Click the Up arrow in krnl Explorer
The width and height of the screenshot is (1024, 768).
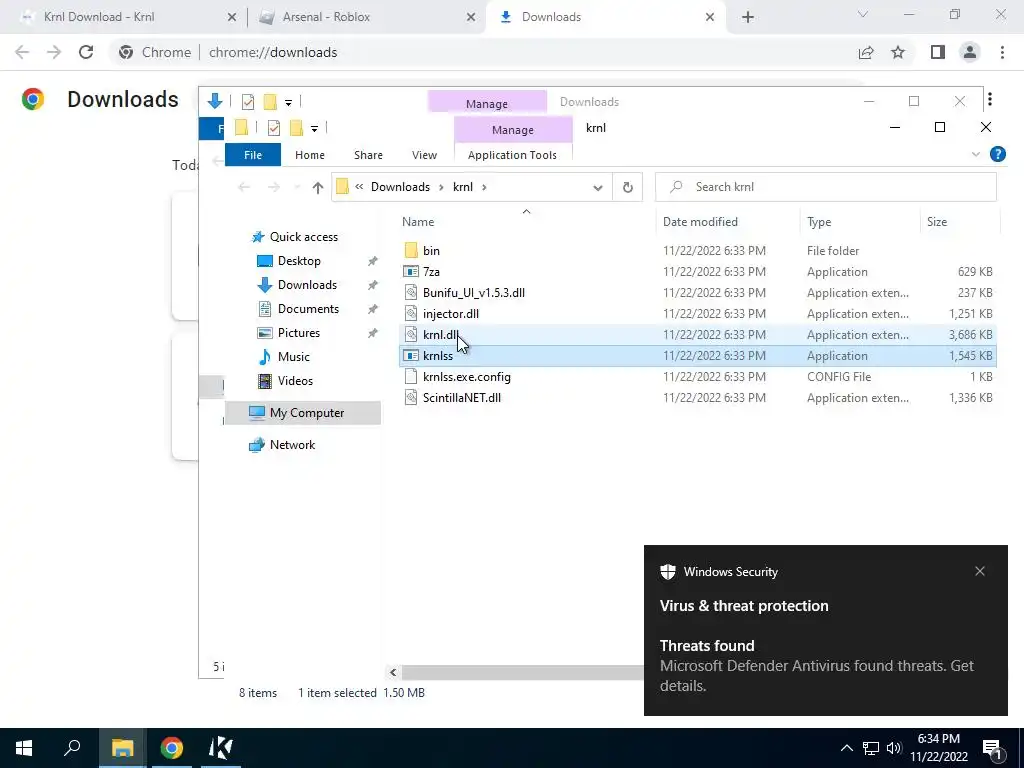(x=317, y=187)
